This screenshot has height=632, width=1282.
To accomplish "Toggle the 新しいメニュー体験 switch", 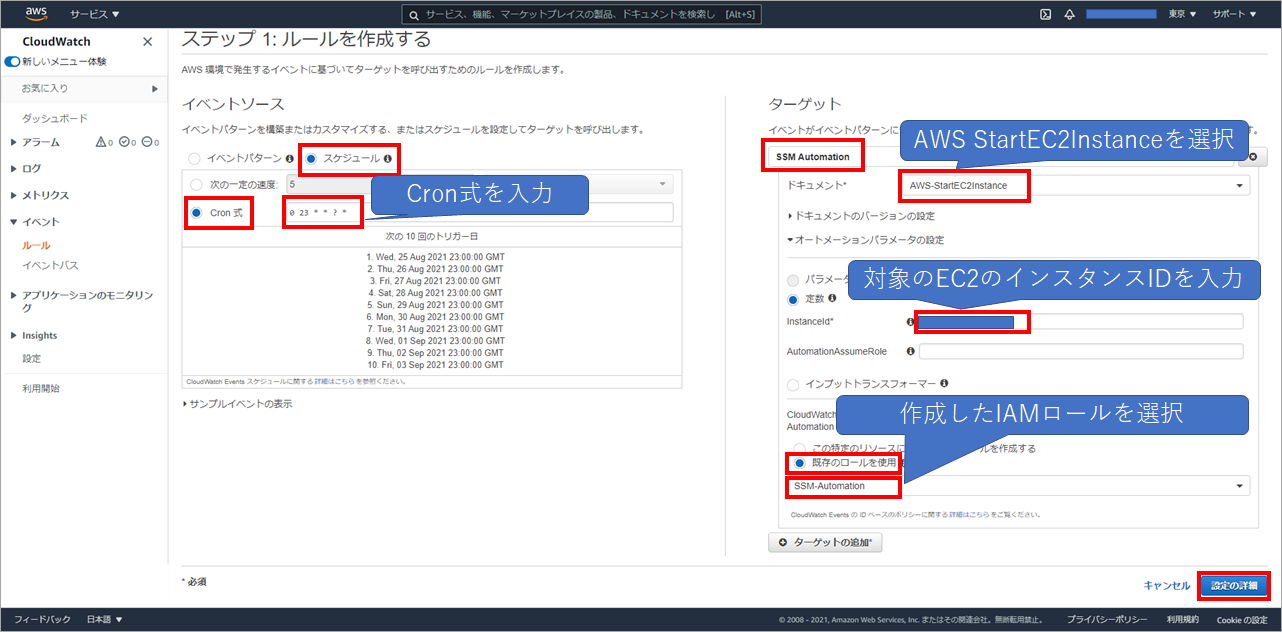I will coord(12,62).
